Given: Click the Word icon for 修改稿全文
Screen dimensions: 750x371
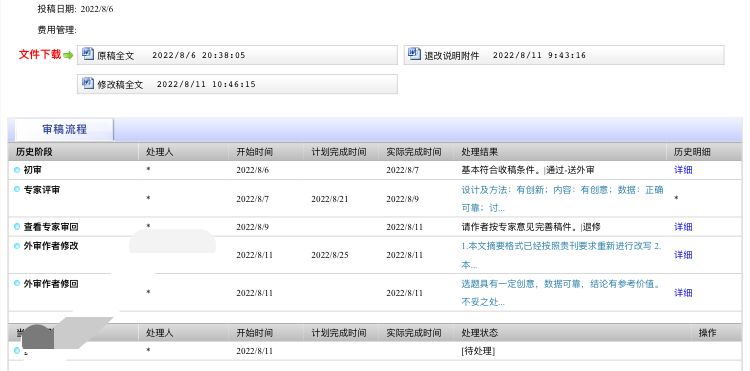Looking at the screenshot, I should click(x=88, y=83).
